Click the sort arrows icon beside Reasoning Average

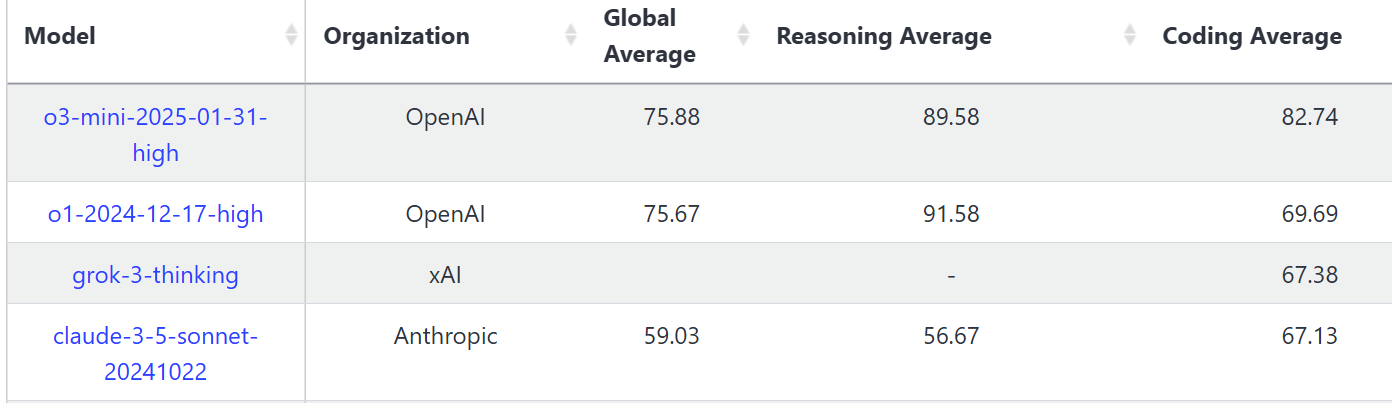click(1130, 36)
